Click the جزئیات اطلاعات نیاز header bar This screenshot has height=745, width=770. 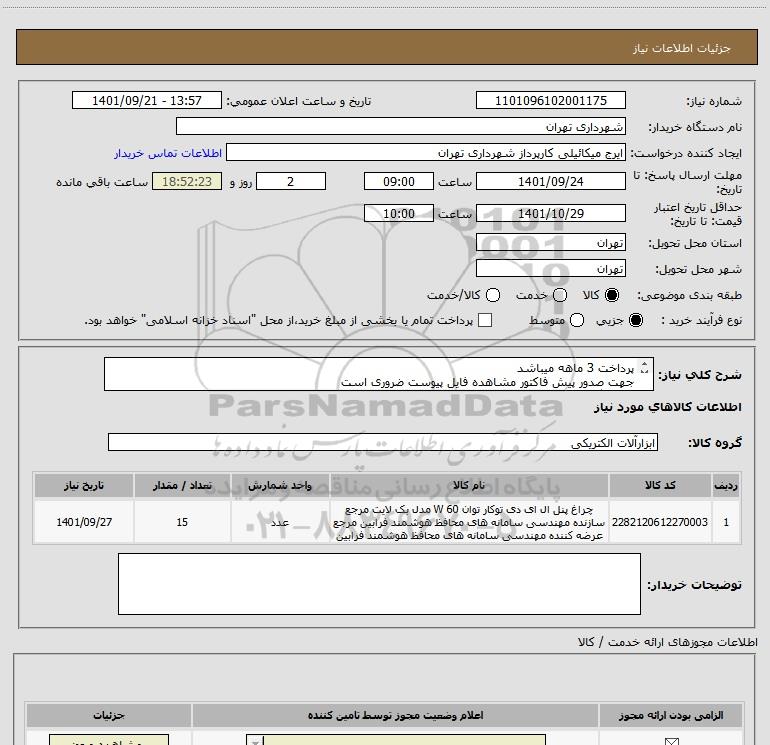click(x=386, y=47)
